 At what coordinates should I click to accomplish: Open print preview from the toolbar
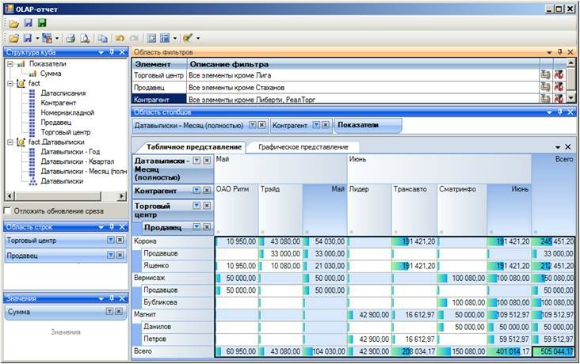click(85, 38)
